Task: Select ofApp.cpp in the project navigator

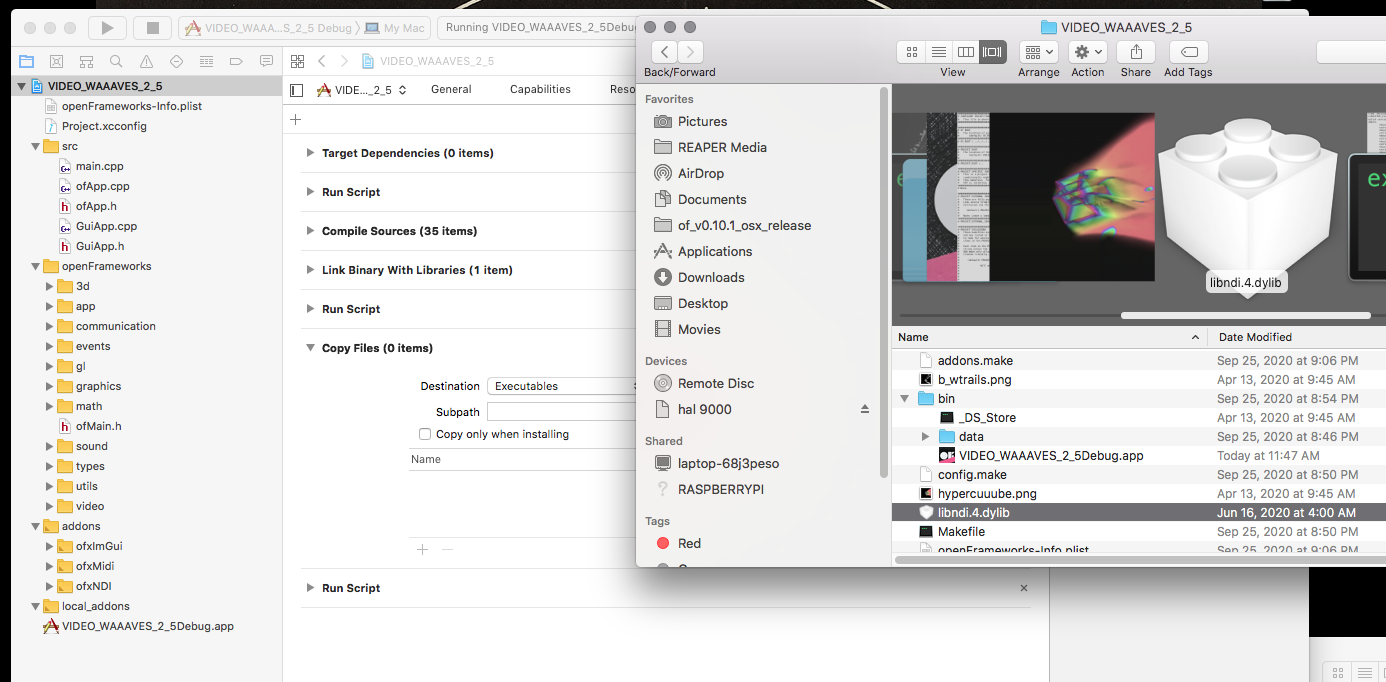Action: tap(102, 186)
